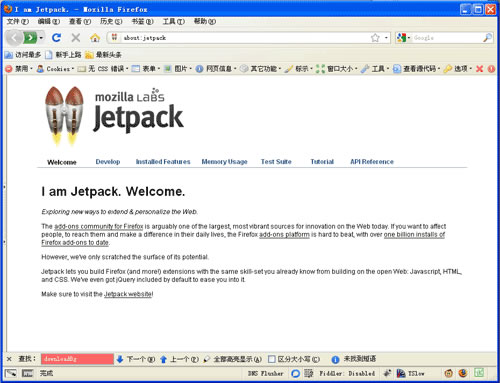Expand the 表单 forms dropdown
This screenshot has height=383, width=500.
[146, 69]
